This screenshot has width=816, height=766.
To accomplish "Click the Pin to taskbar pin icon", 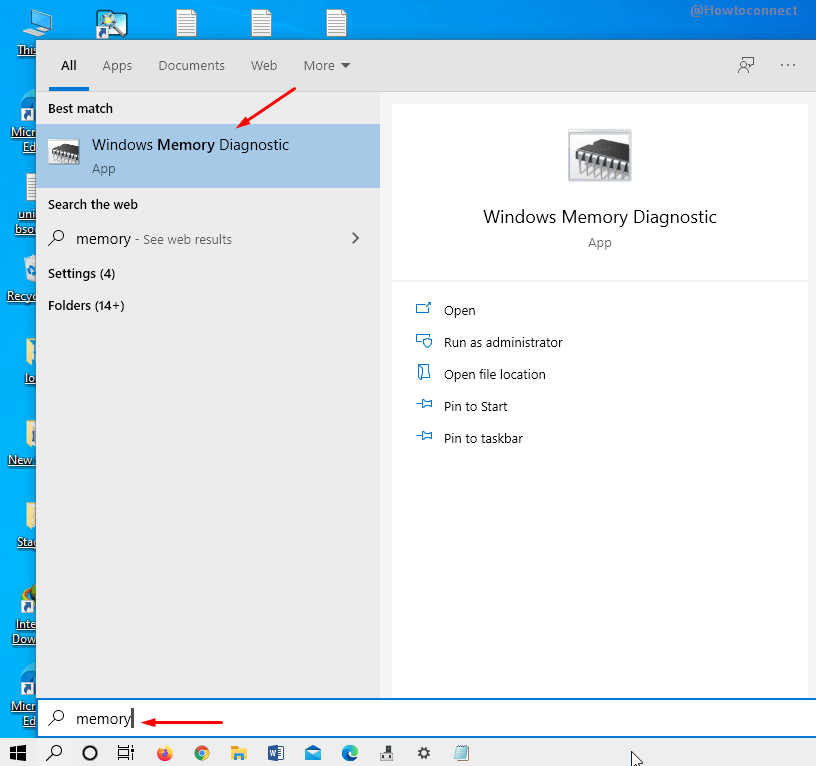I will pos(424,436).
